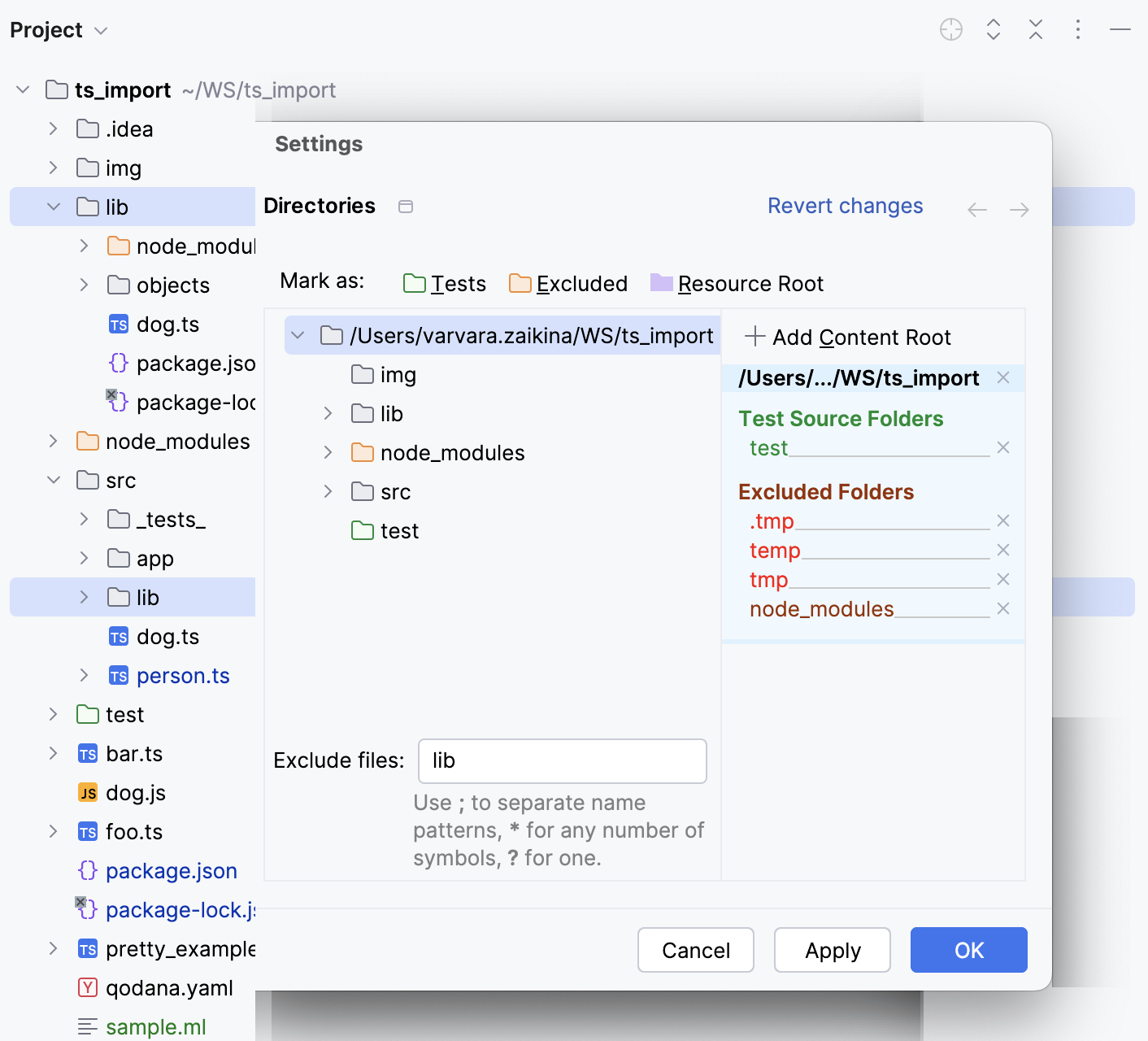Screen dimensions: 1148x1041
Task: Click the Select Opened File crosshair icon
Action: [x=950, y=29]
